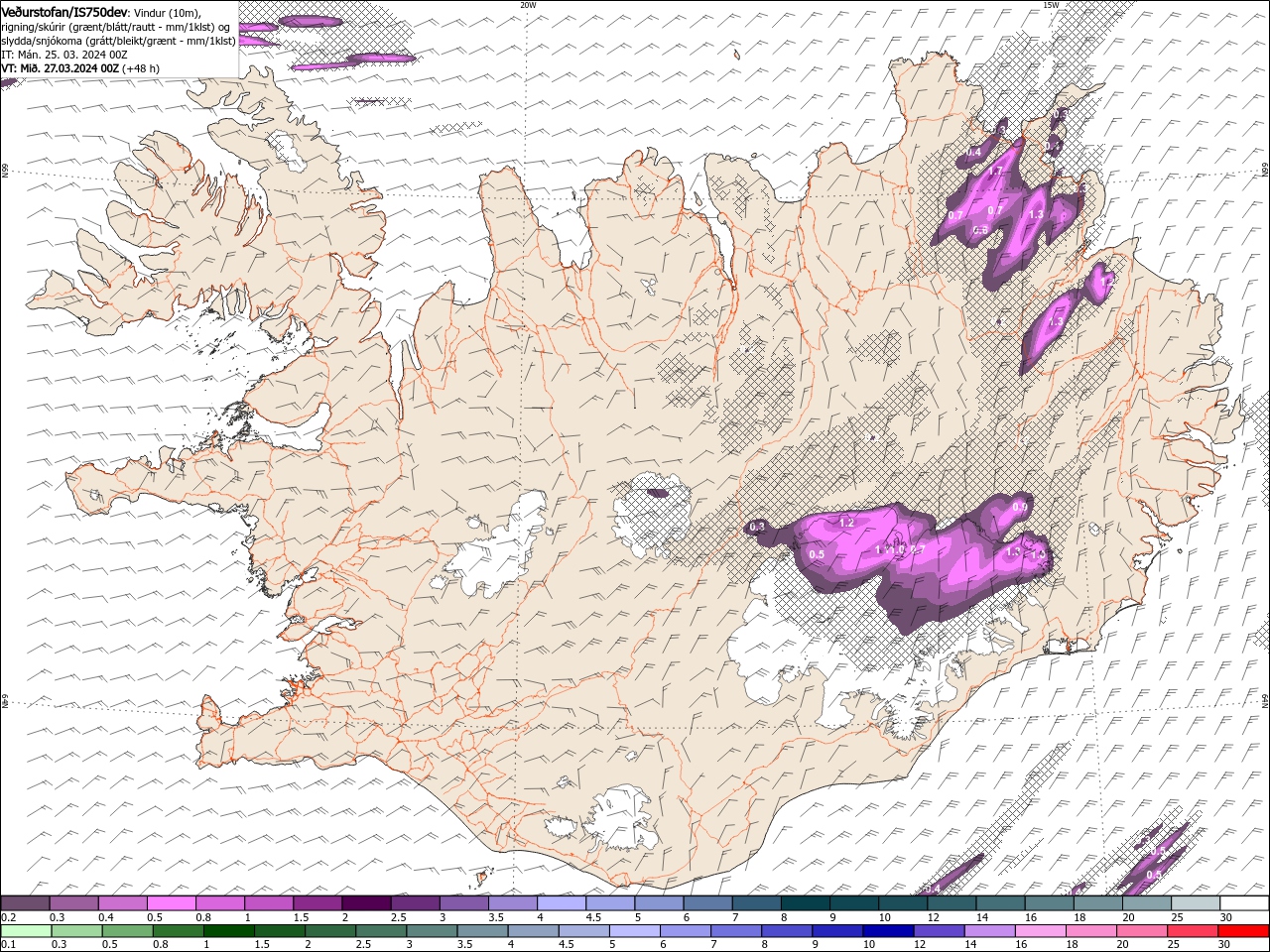Image resolution: width=1270 pixels, height=952 pixels.
Task: Pick the white 30 snow scale swatch
Action: click(x=1245, y=903)
